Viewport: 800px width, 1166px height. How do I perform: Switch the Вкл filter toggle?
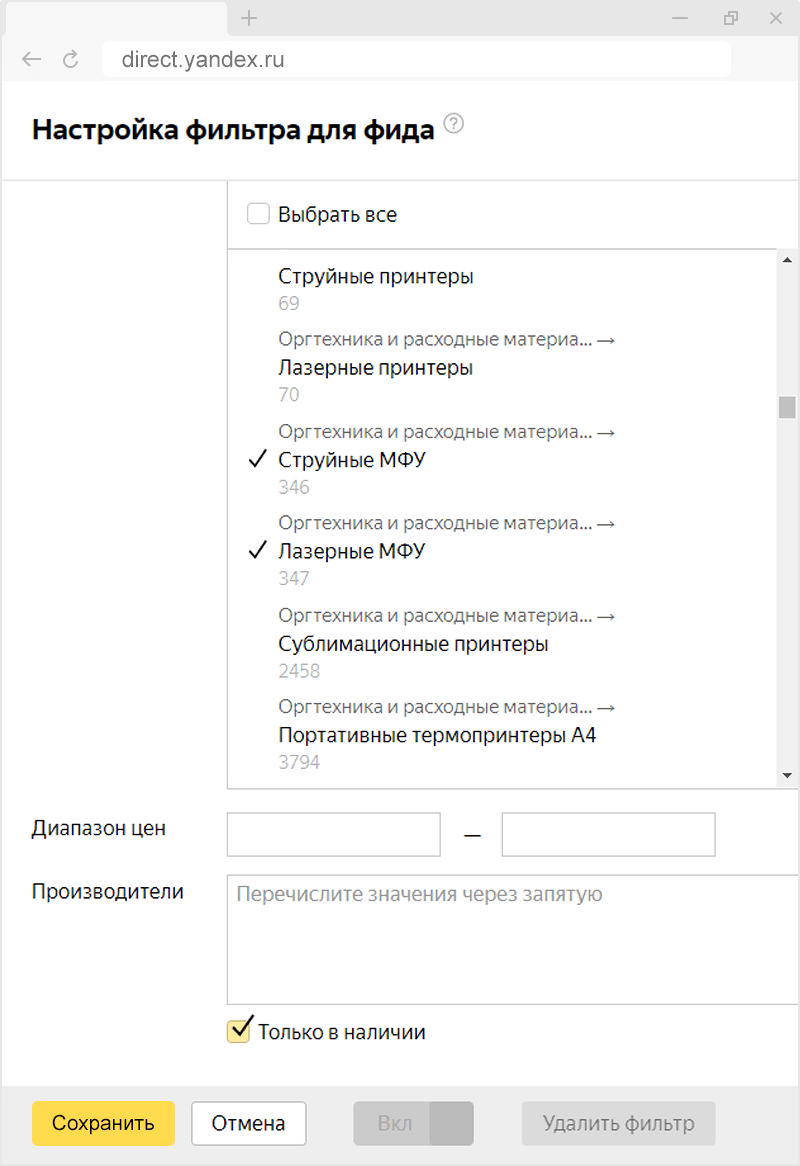[413, 1123]
